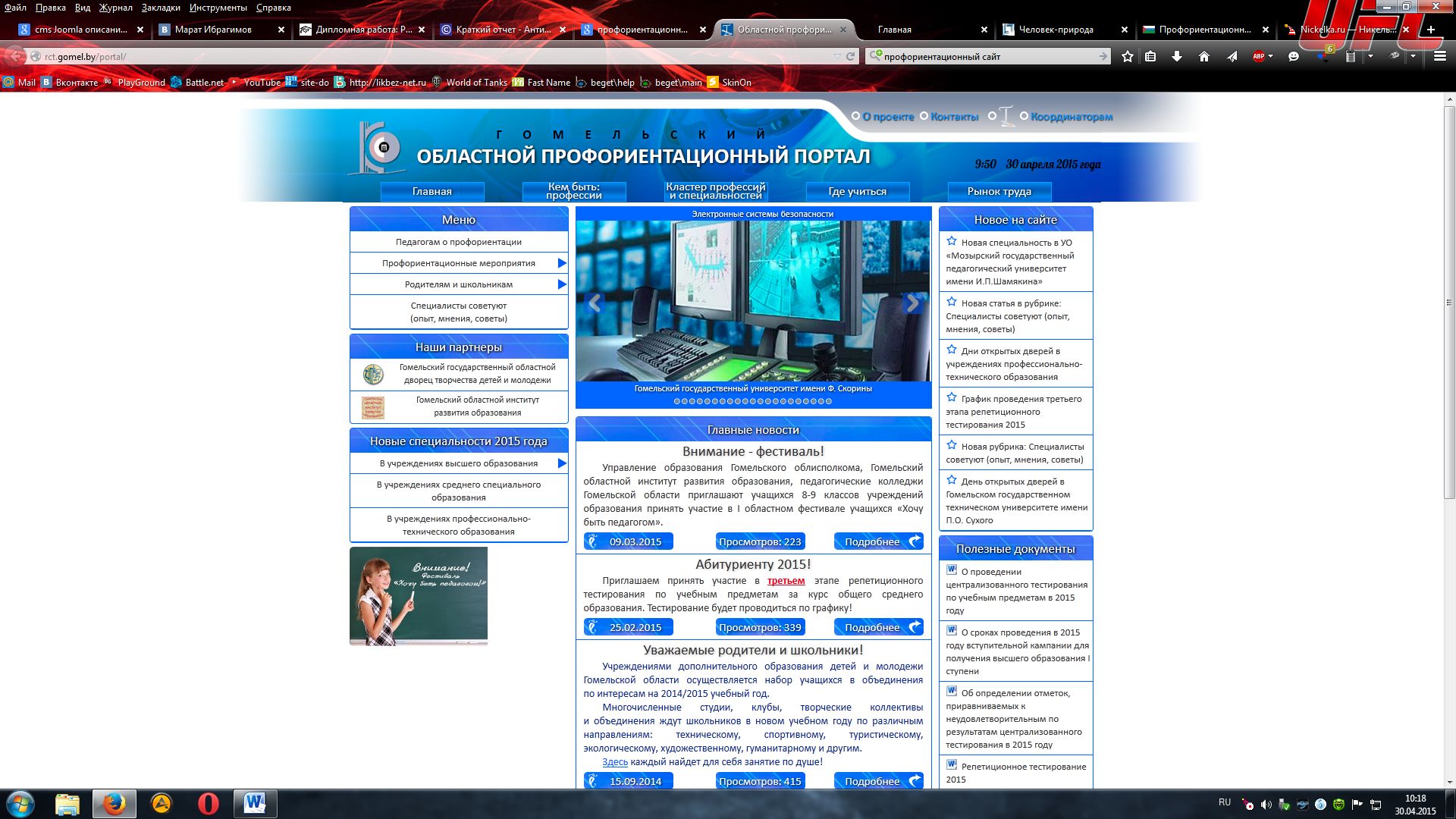Open 'Педагогам о профориентации' menu item

459,242
